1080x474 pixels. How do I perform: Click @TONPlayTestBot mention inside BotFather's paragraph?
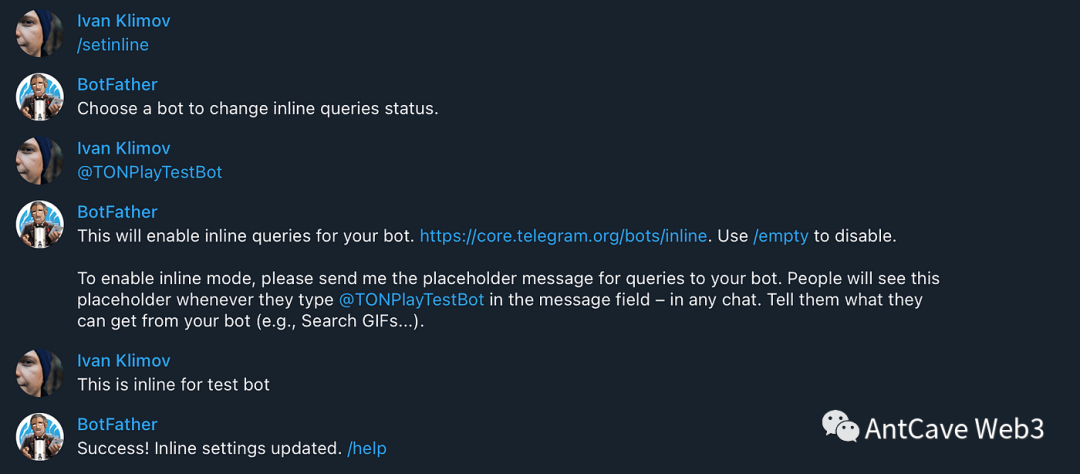tap(412, 299)
